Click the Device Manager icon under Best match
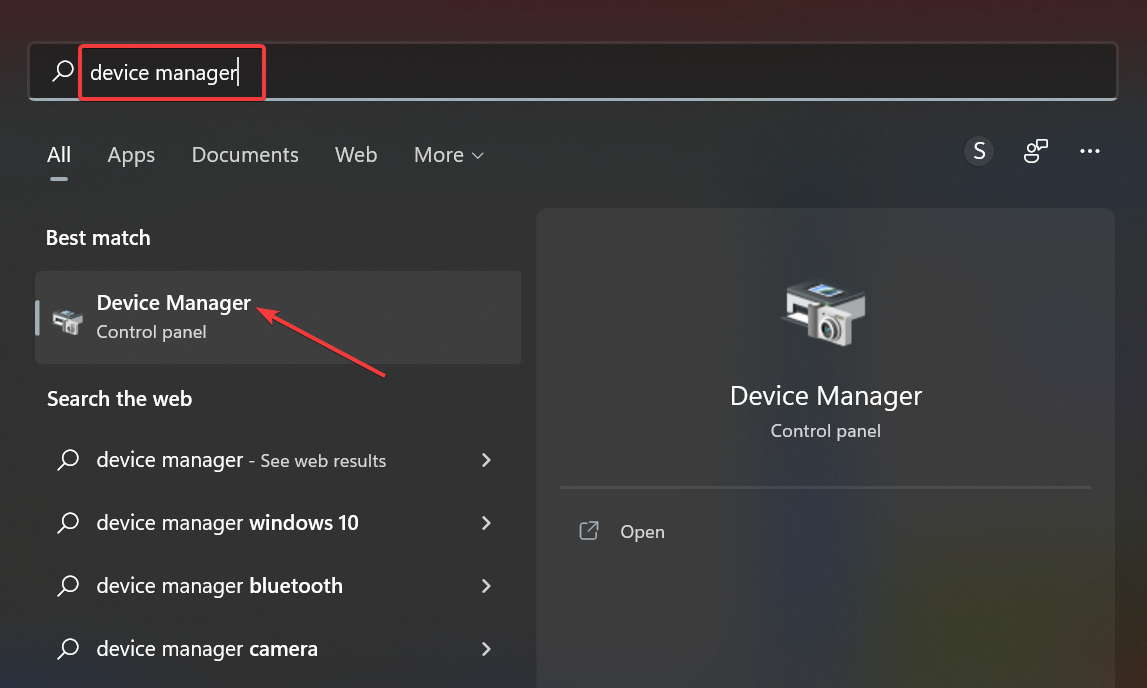Viewport: 1147px width, 688px height. [x=67, y=316]
